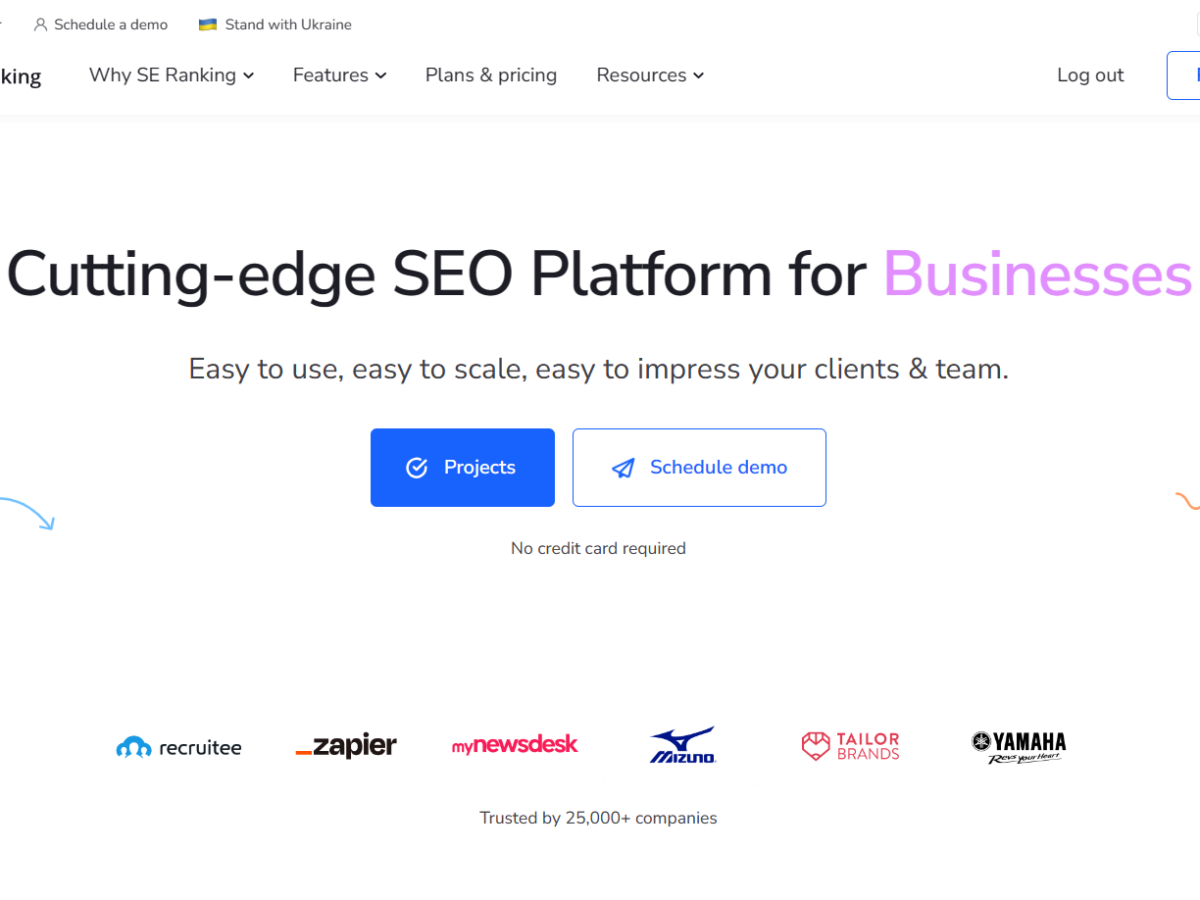Open the Plans & pricing page
Image resolution: width=1200 pixels, height=900 pixels.
point(490,75)
